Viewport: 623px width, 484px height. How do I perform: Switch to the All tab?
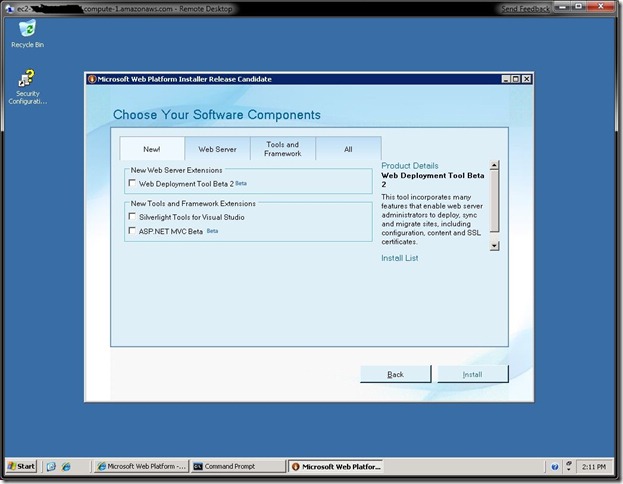coord(348,149)
